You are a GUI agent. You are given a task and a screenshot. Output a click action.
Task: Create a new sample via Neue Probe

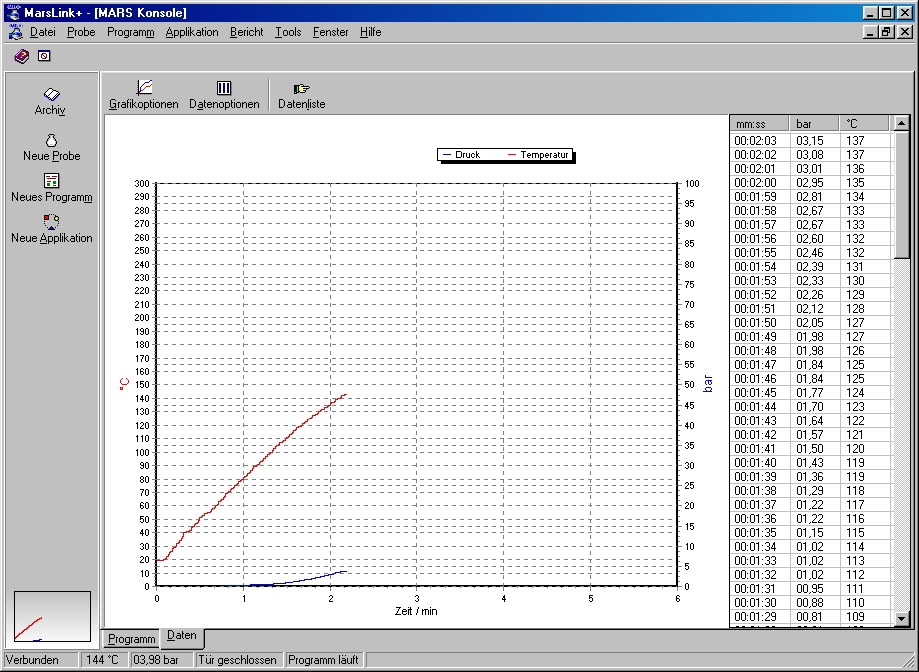click(x=51, y=147)
